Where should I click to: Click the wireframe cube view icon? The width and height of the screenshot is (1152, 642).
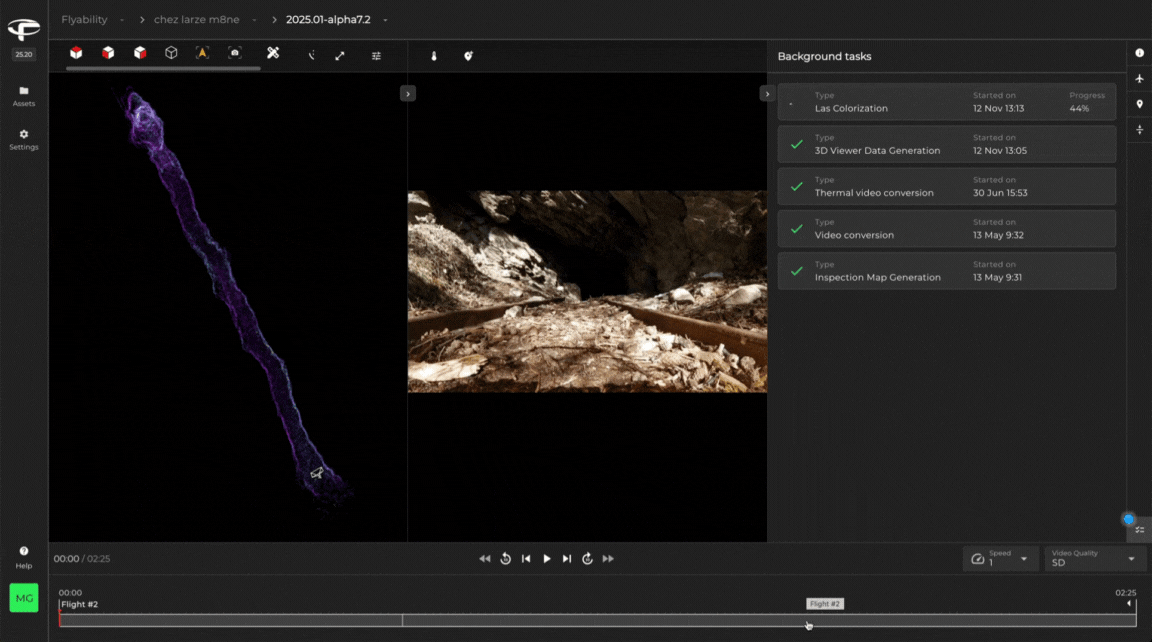pyautogui.click(x=171, y=53)
